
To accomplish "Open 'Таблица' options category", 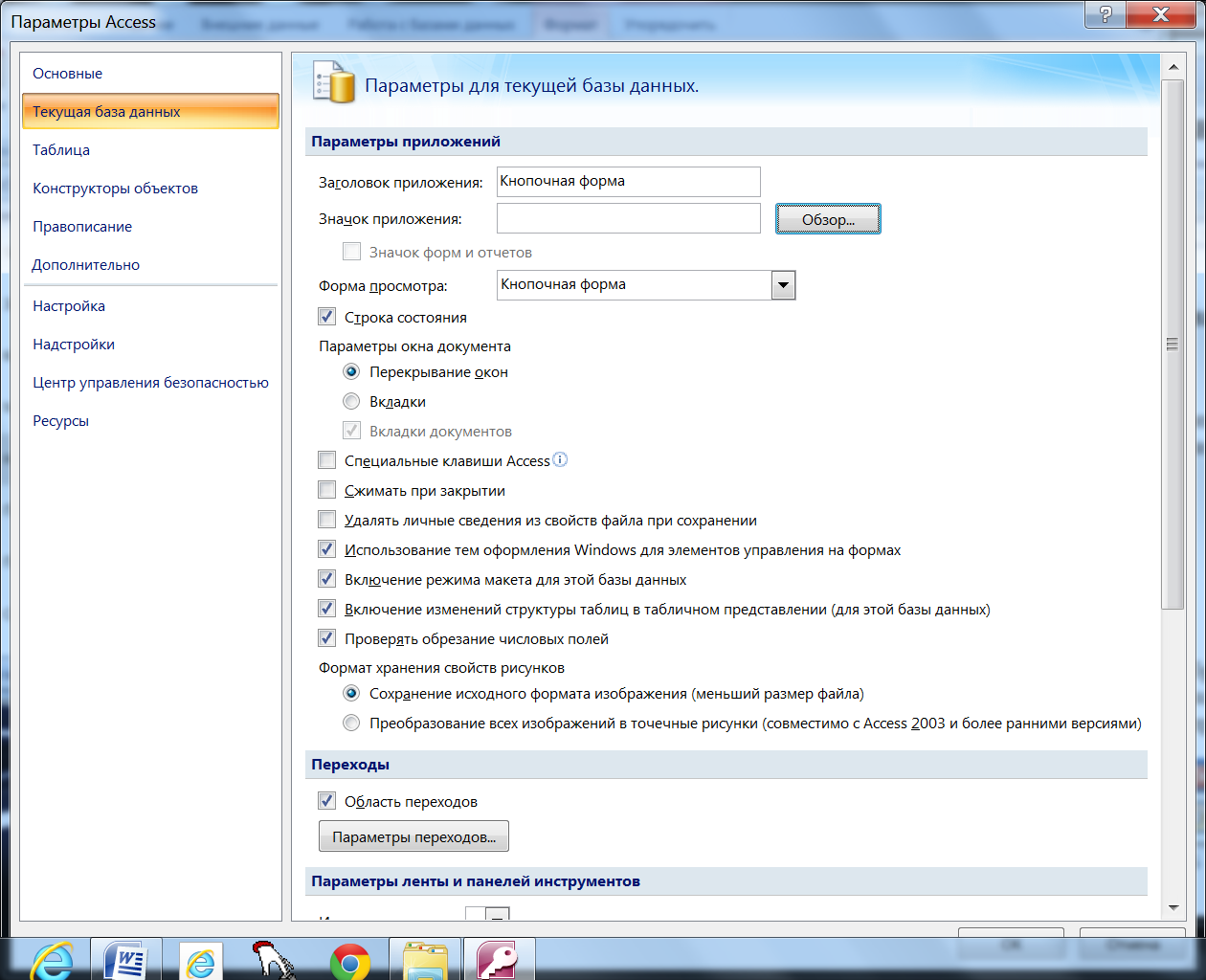I will (x=150, y=150).
